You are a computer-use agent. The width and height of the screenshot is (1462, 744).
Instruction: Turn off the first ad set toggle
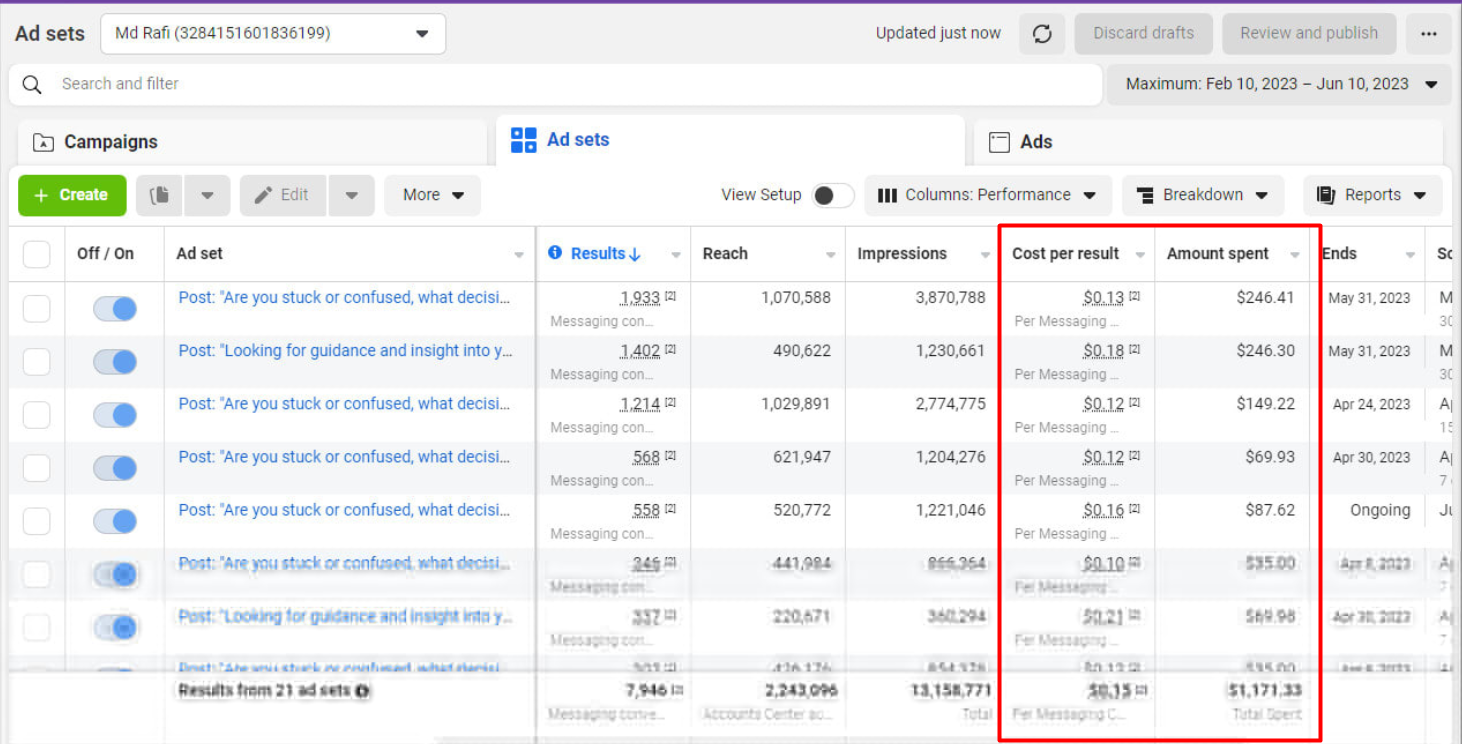115,309
